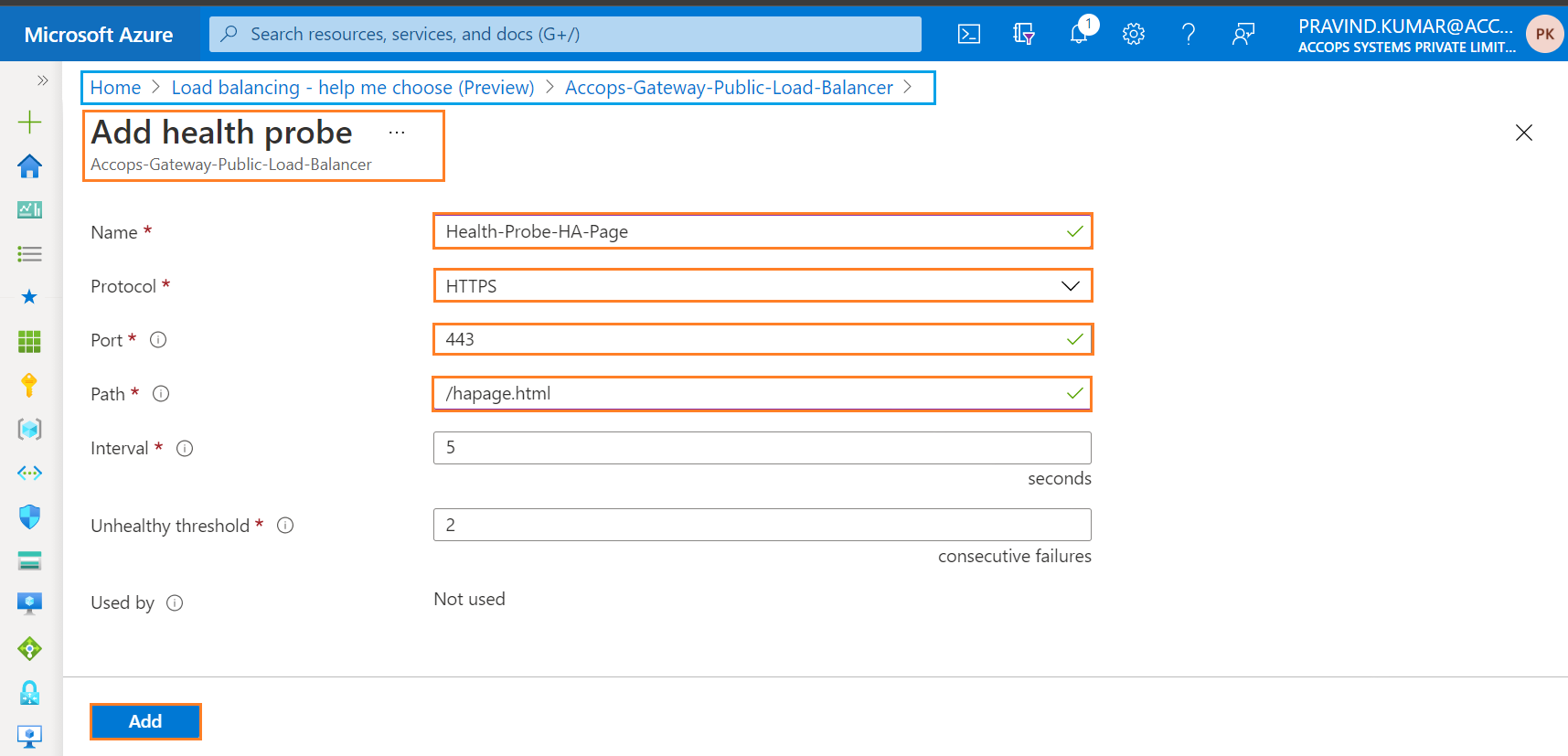Open Virtual networks sidebar icon

[x=29, y=473]
